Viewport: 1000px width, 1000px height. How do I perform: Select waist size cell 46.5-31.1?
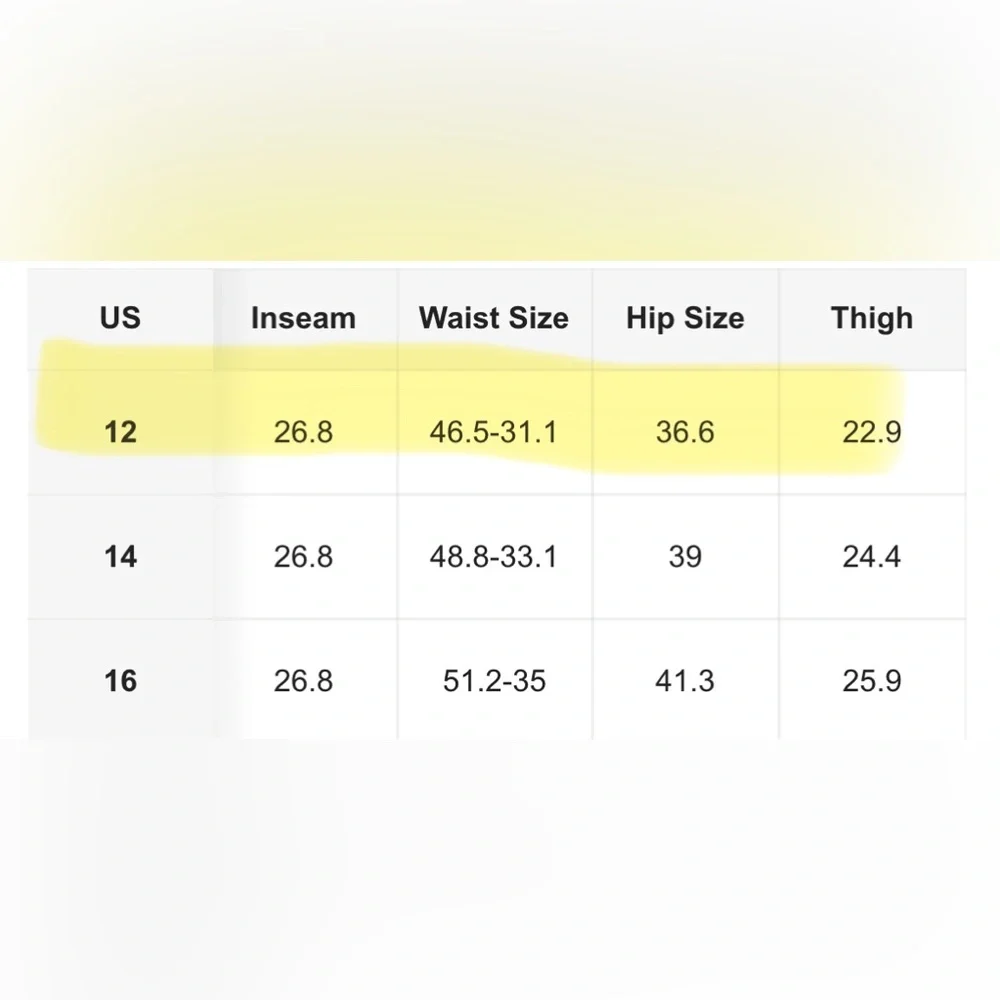pos(494,432)
